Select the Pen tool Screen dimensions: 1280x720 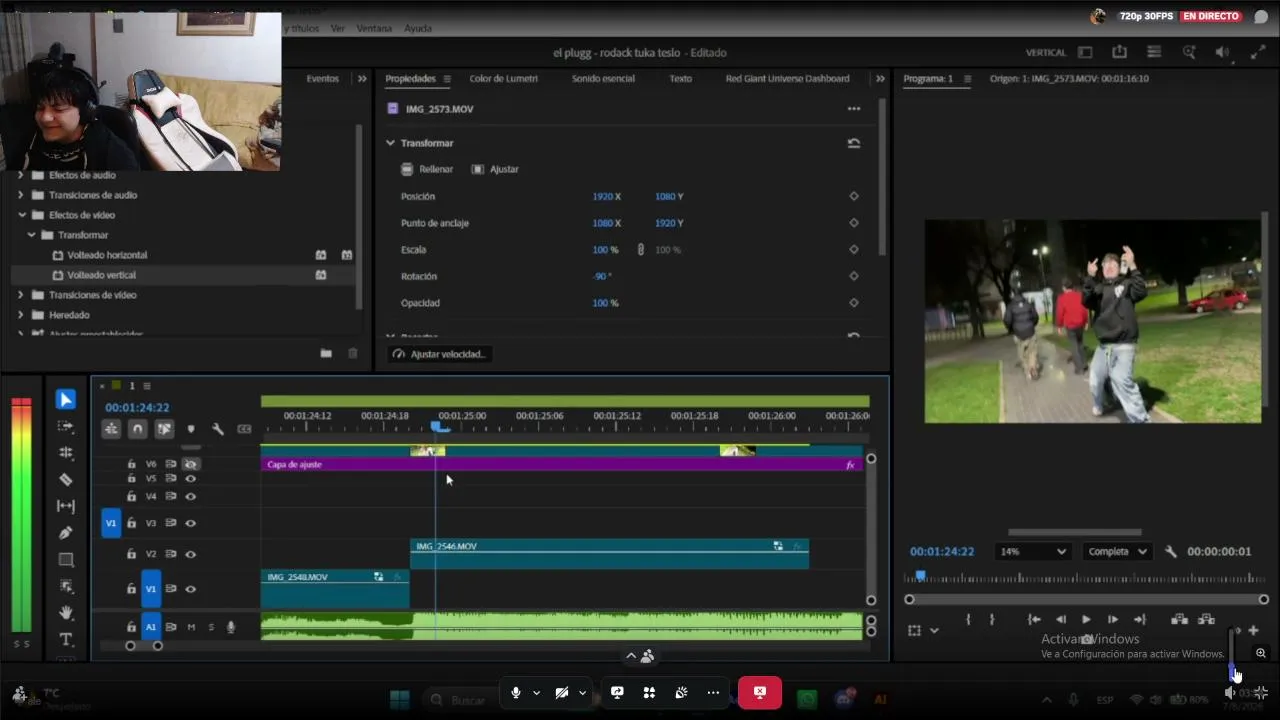[x=66, y=533]
